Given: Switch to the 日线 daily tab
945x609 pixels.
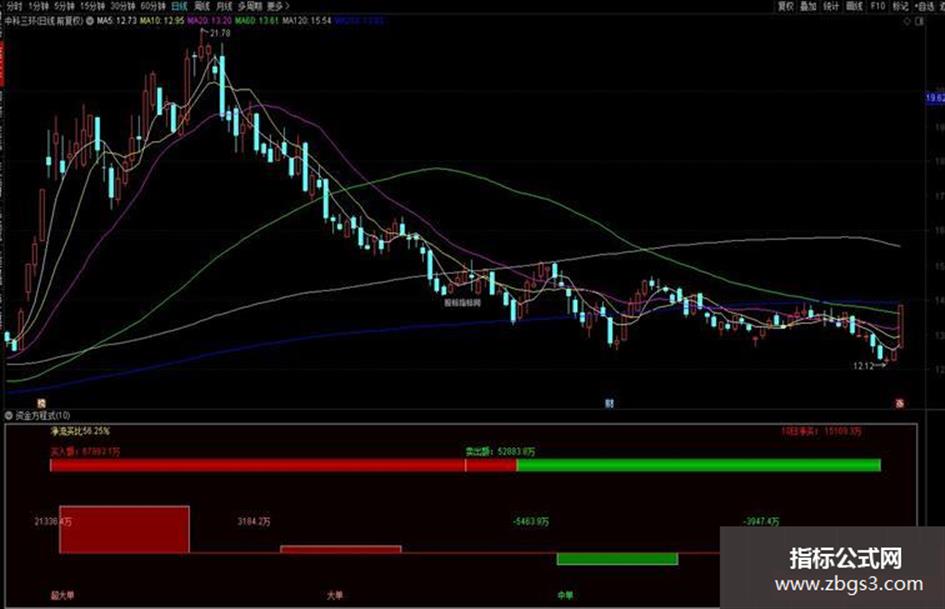Looking at the screenshot, I should point(179,6).
